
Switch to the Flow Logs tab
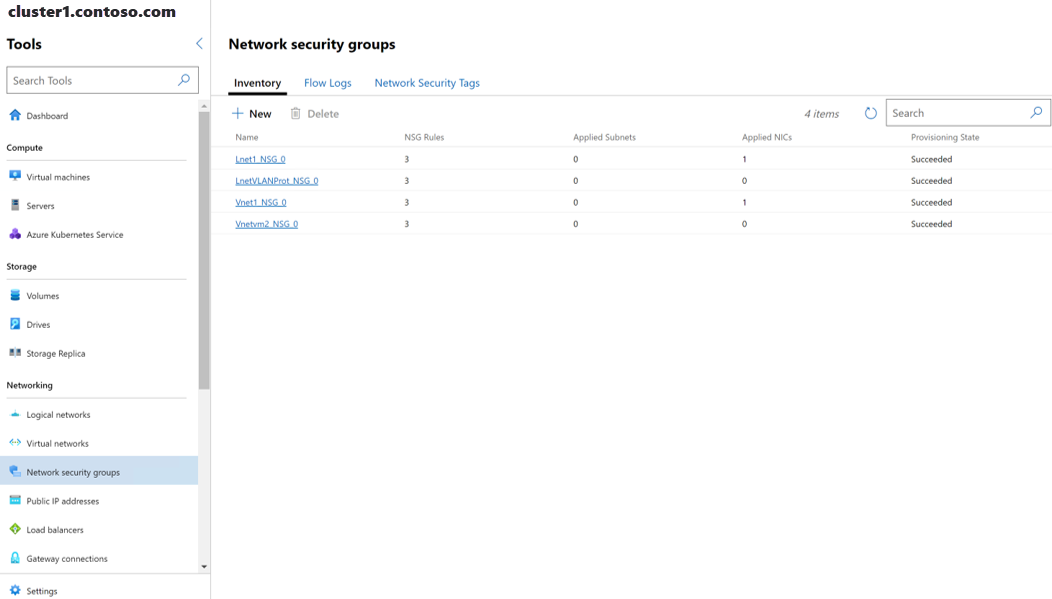click(327, 83)
